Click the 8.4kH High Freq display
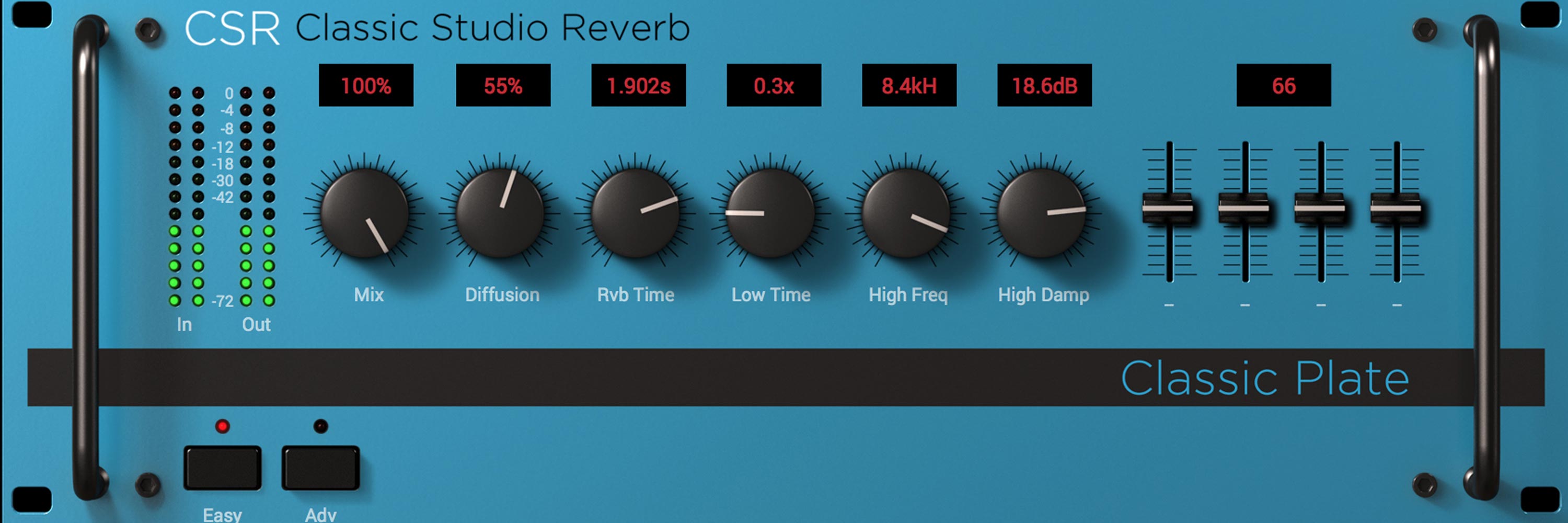 (909, 85)
